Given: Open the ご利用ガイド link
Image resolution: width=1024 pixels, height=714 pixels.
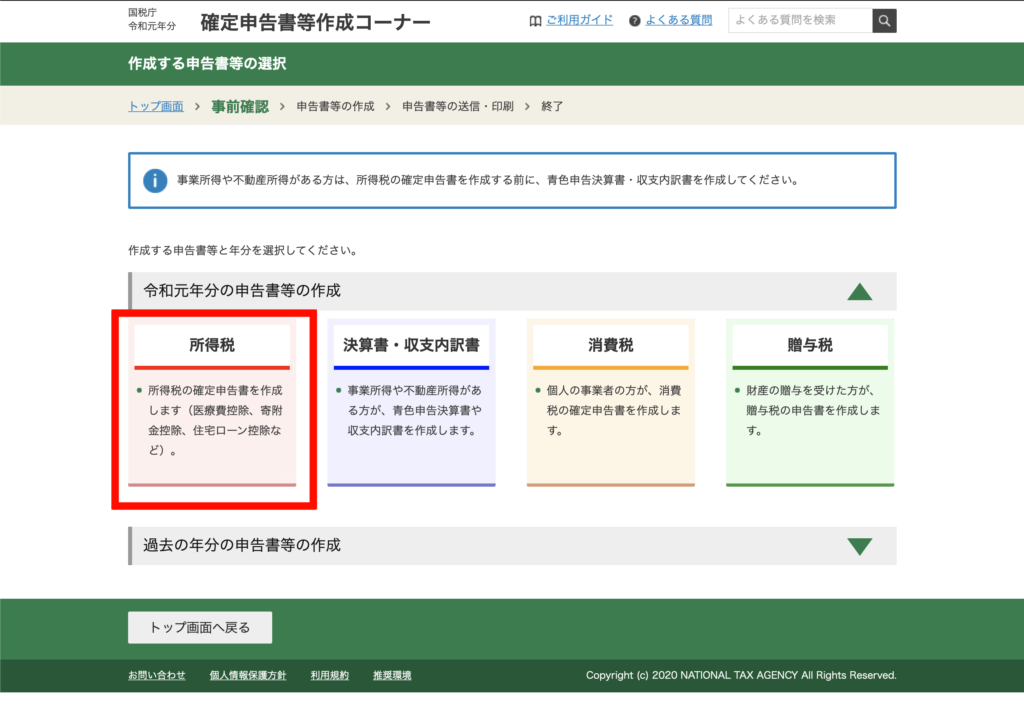Looking at the screenshot, I should coord(579,20).
